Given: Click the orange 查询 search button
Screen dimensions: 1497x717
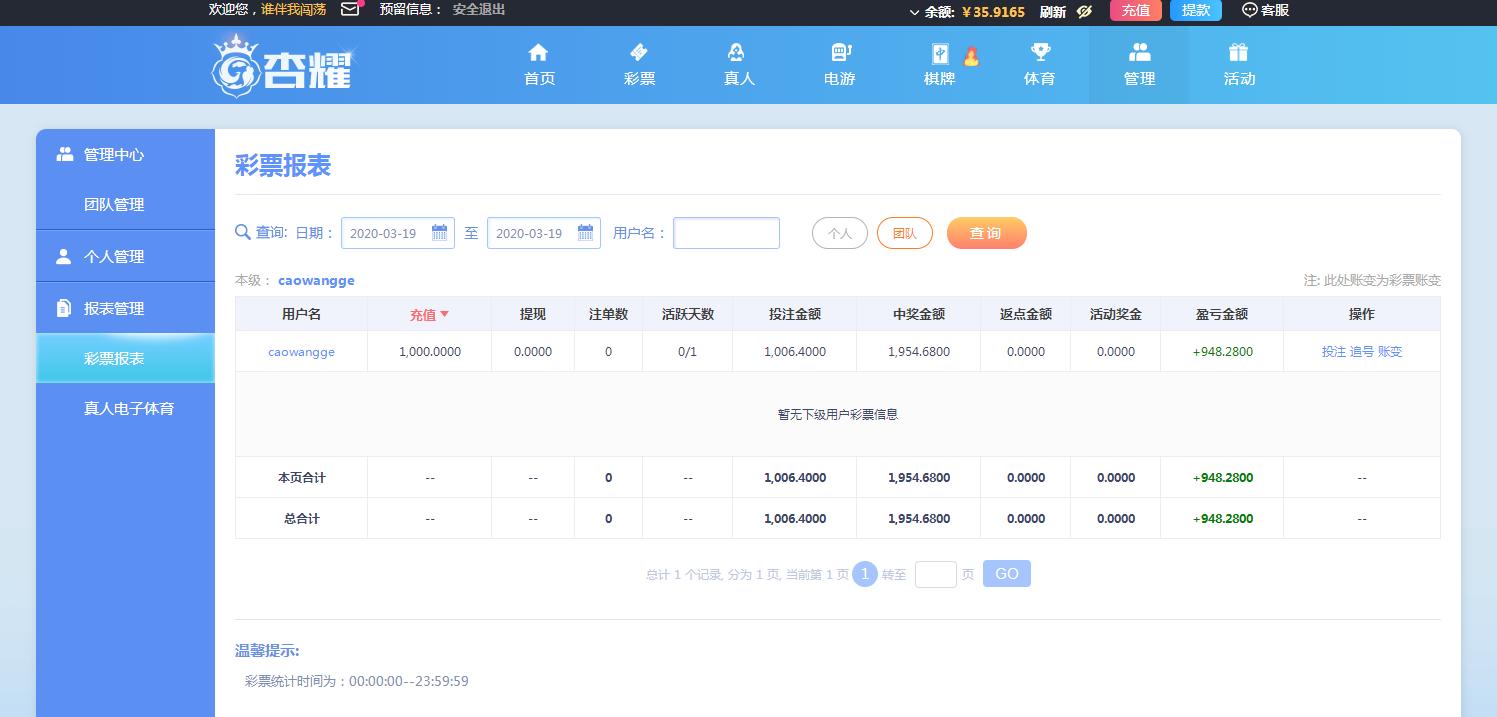Looking at the screenshot, I should coord(986,233).
